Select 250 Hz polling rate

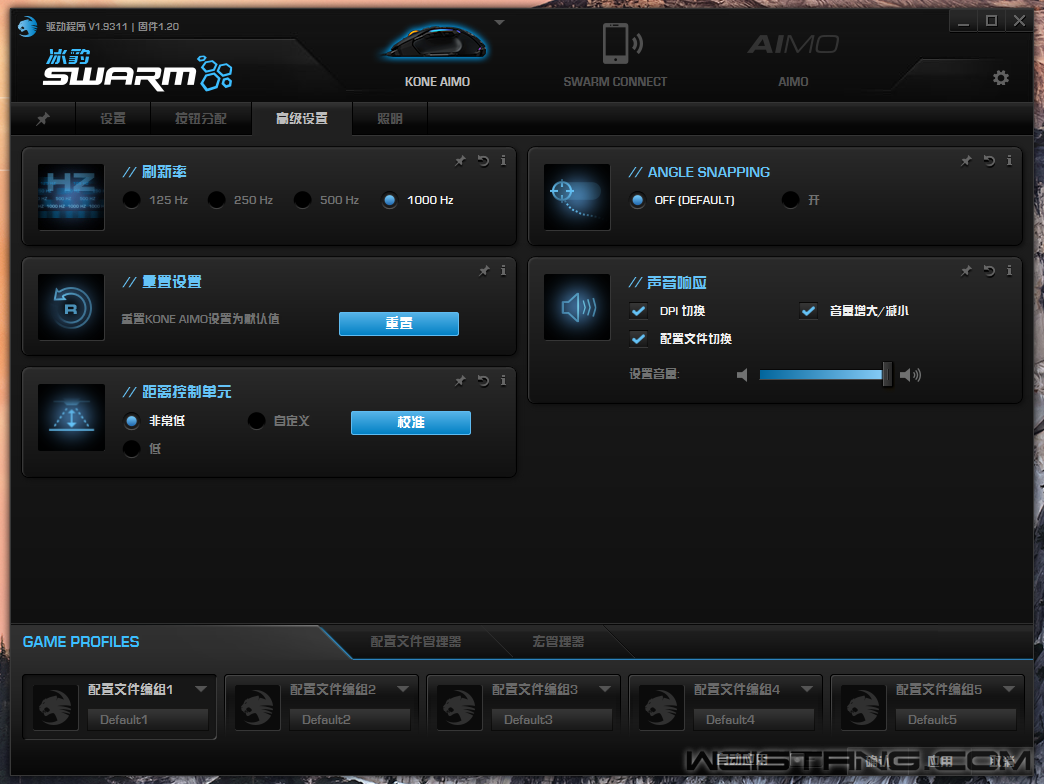tap(216, 200)
